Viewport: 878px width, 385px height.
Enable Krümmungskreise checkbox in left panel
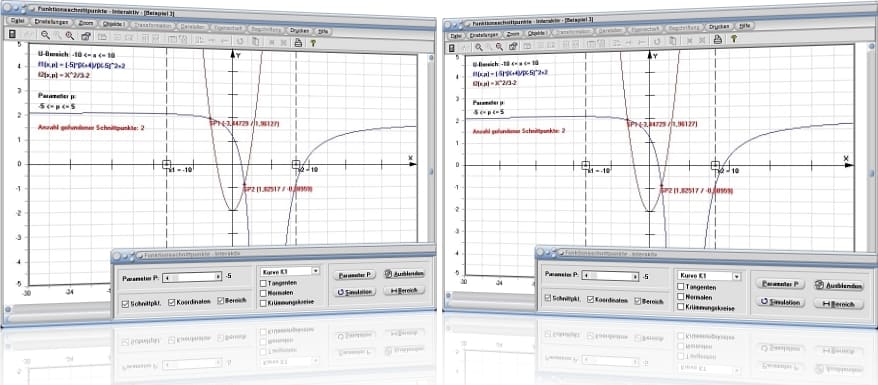tap(263, 303)
